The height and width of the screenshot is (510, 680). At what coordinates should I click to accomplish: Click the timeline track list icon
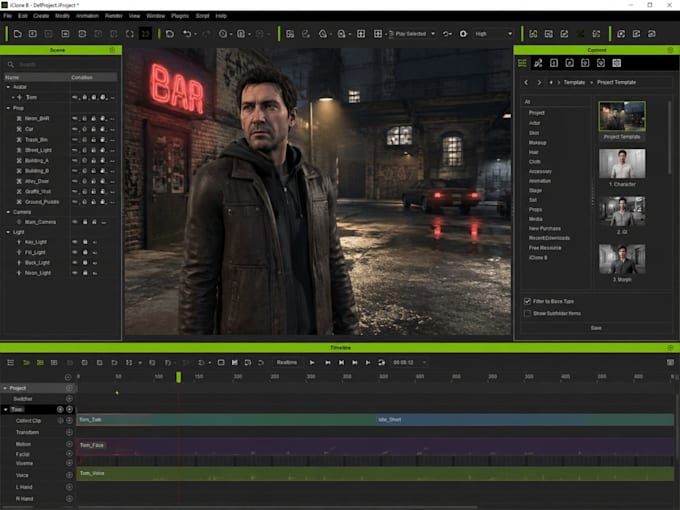point(11,363)
